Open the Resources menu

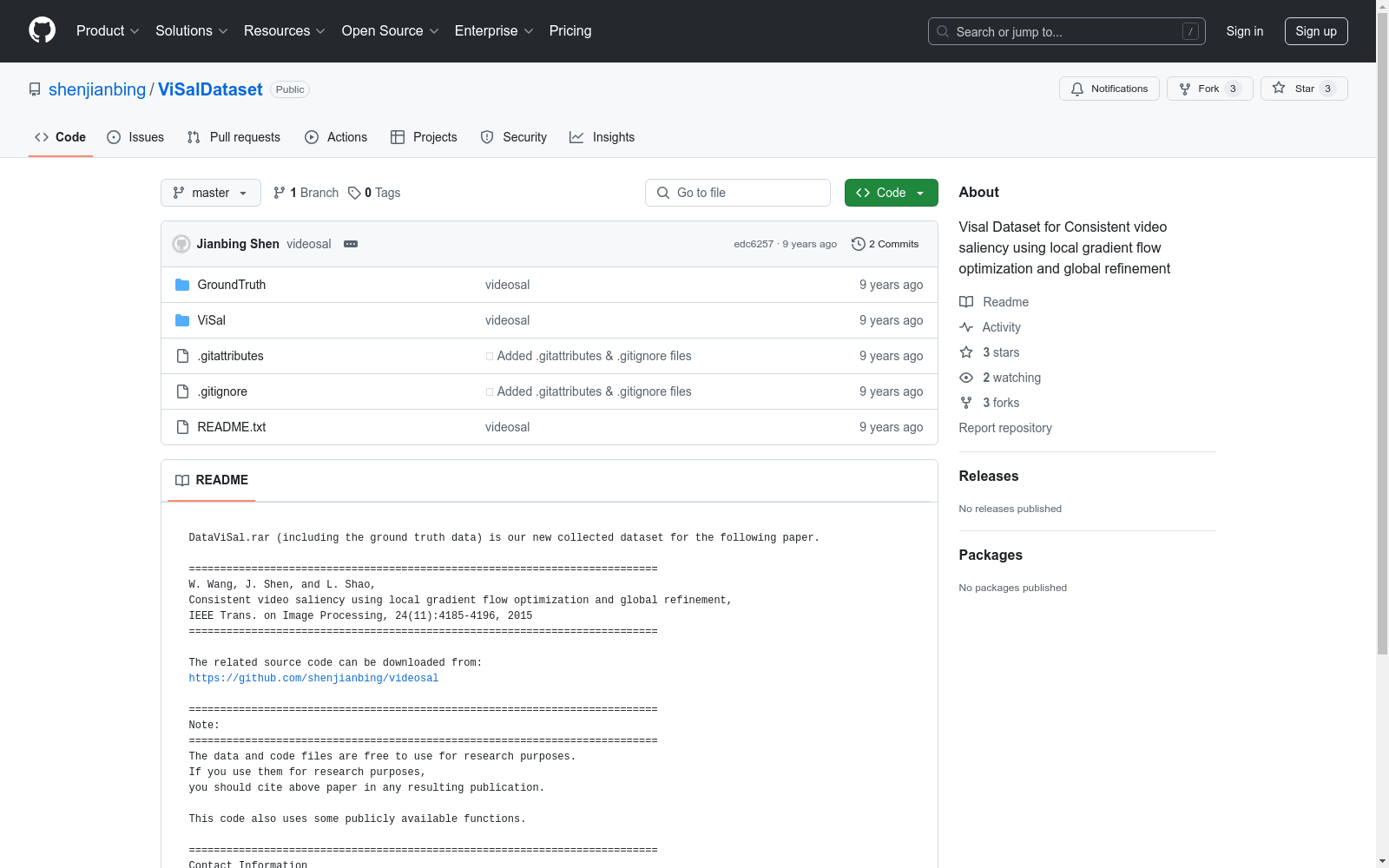(284, 30)
